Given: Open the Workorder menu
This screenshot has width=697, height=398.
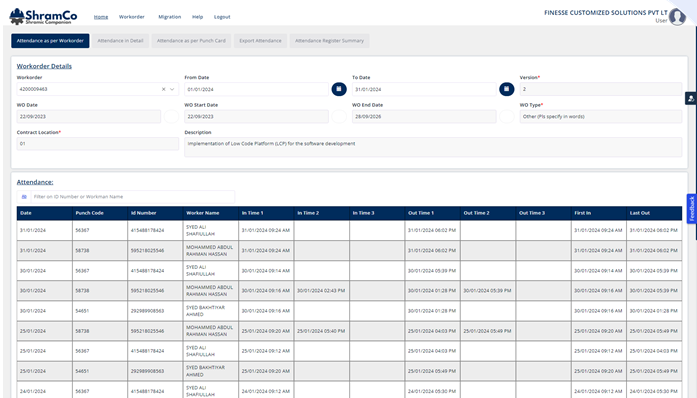Looking at the screenshot, I should coord(132,17).
